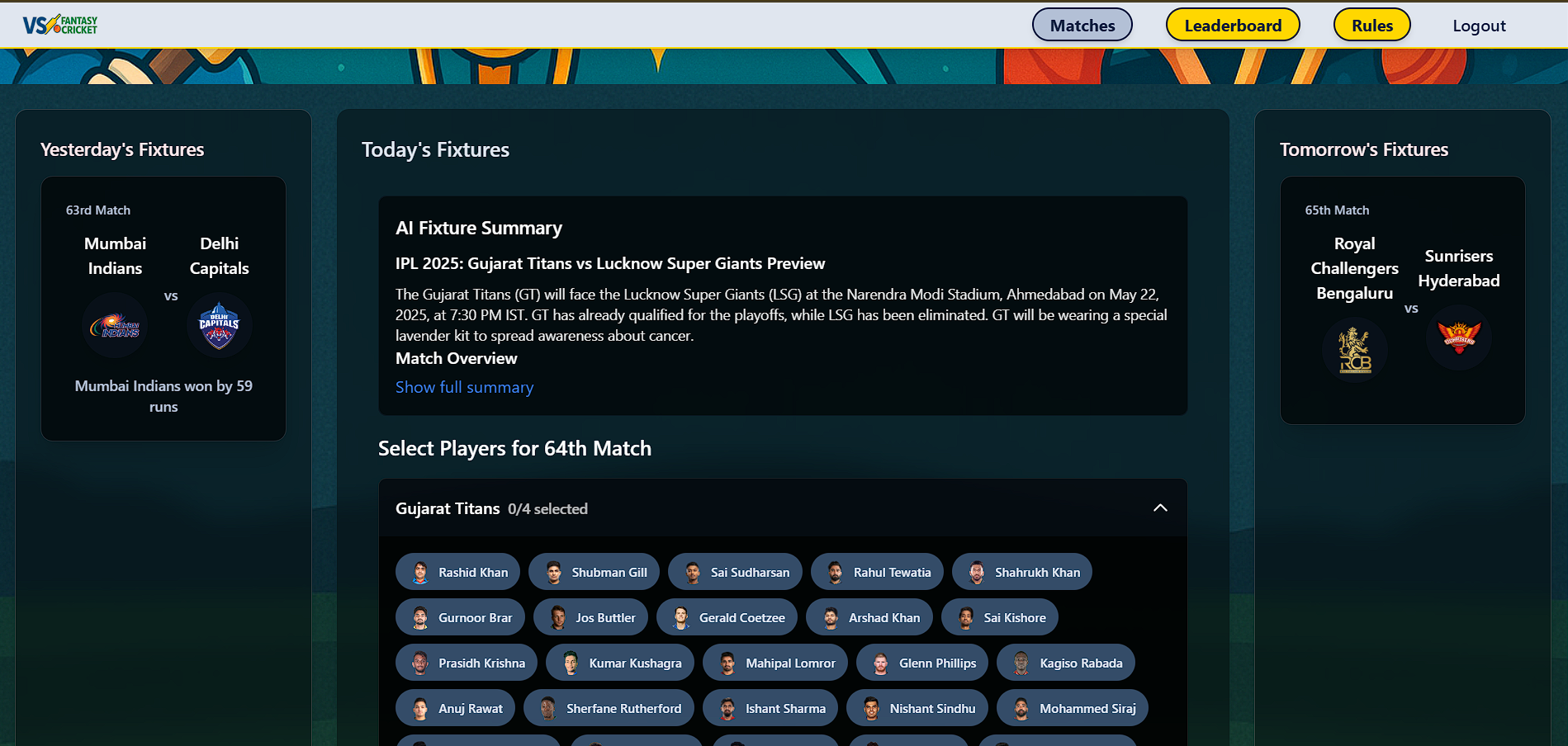This screenshot has width=1568, height=746.
Task: Expand the AI summary via Show full summary
Action: (x=464, y=387)
